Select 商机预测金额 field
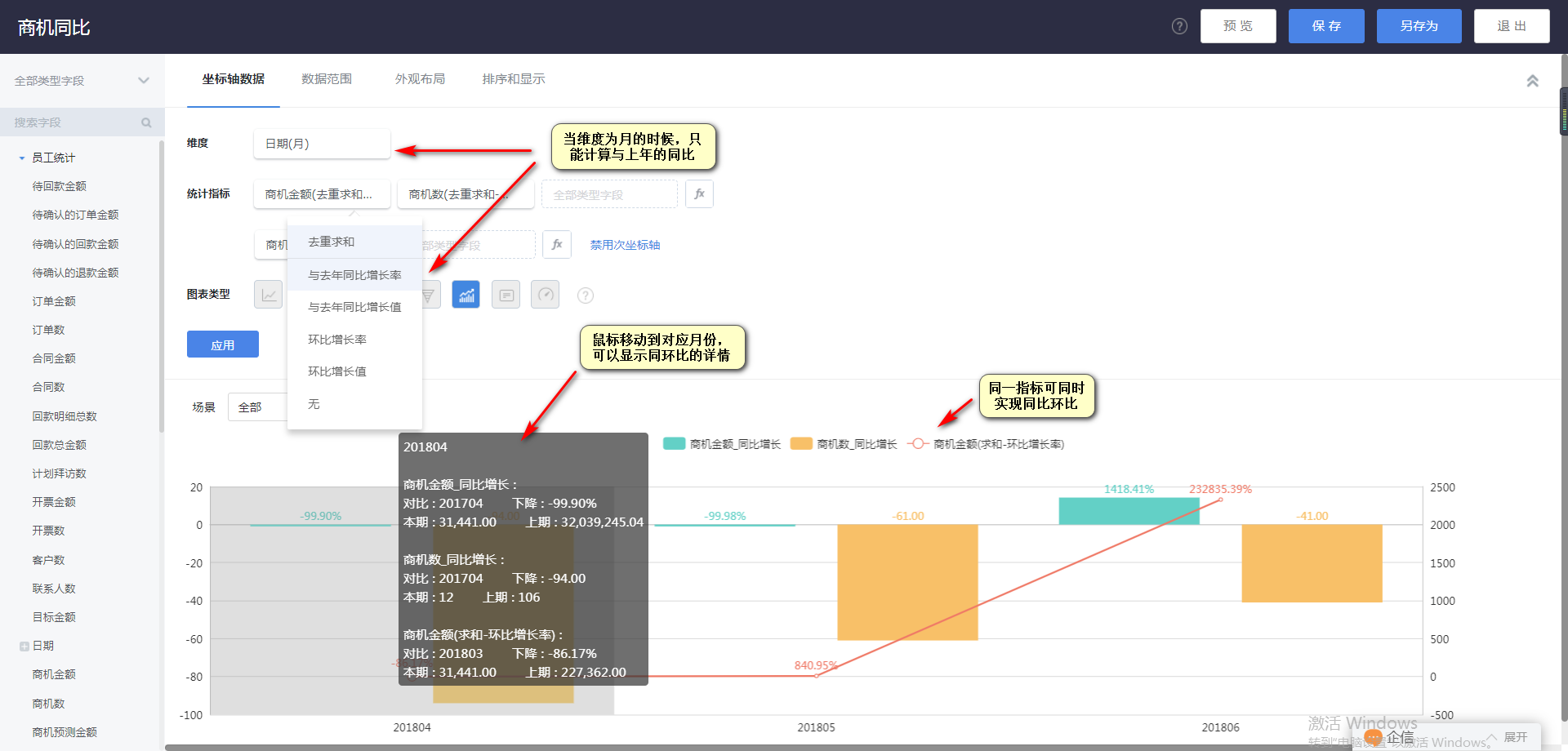The width and height of the screenshot is (1568, 751). (65, 732)
